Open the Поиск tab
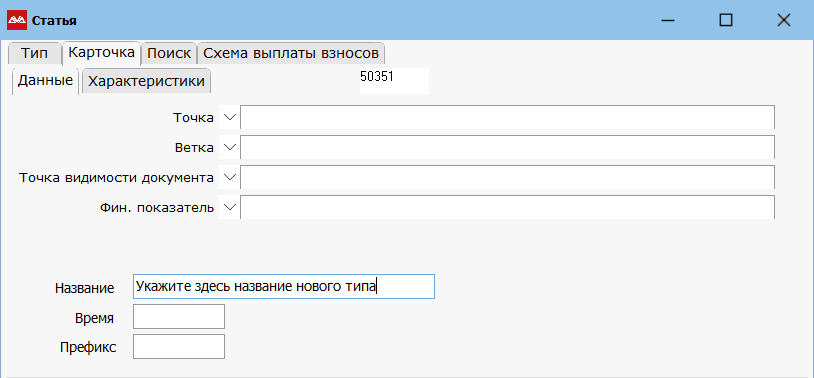The width and height of the screenshot is (814, 378). pyautogui.click(x=169, y=53)
